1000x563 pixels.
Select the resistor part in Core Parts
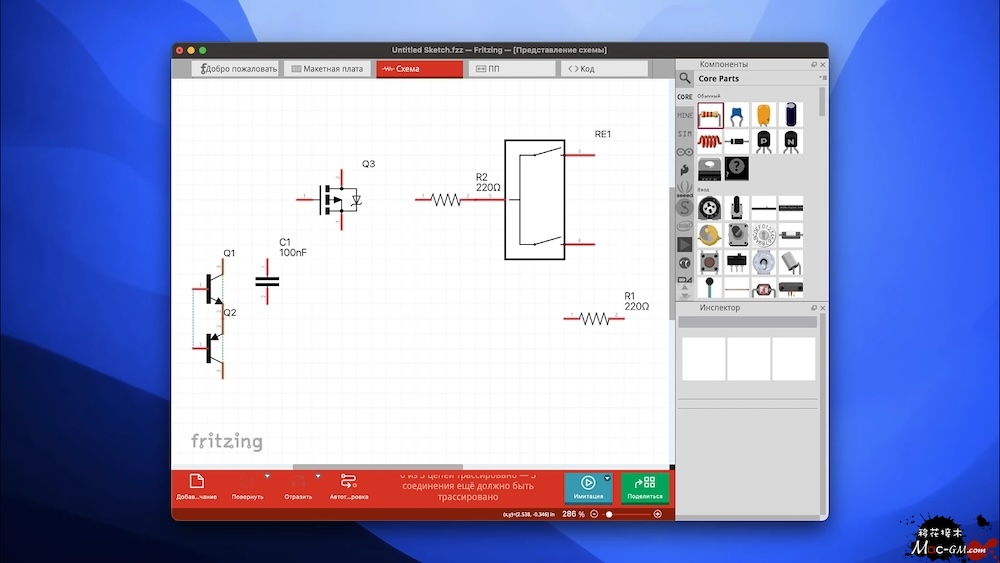[x=710, y=115]
